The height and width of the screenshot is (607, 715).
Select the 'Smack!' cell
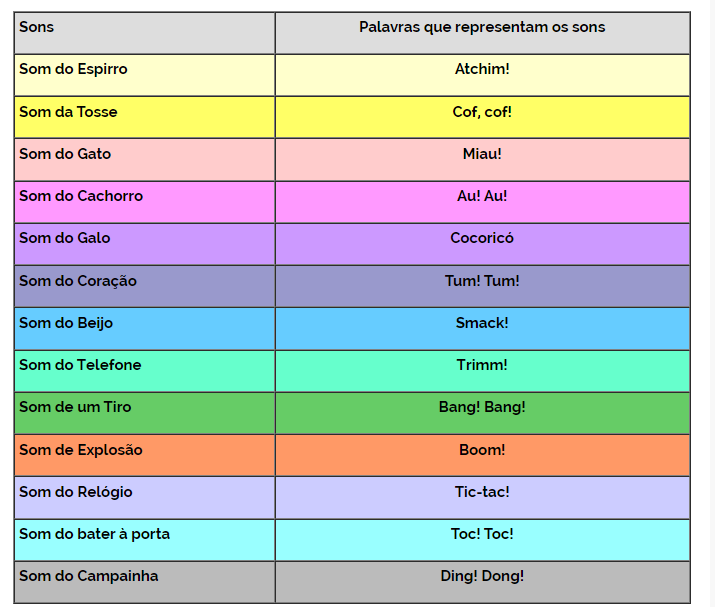(482, 329)
